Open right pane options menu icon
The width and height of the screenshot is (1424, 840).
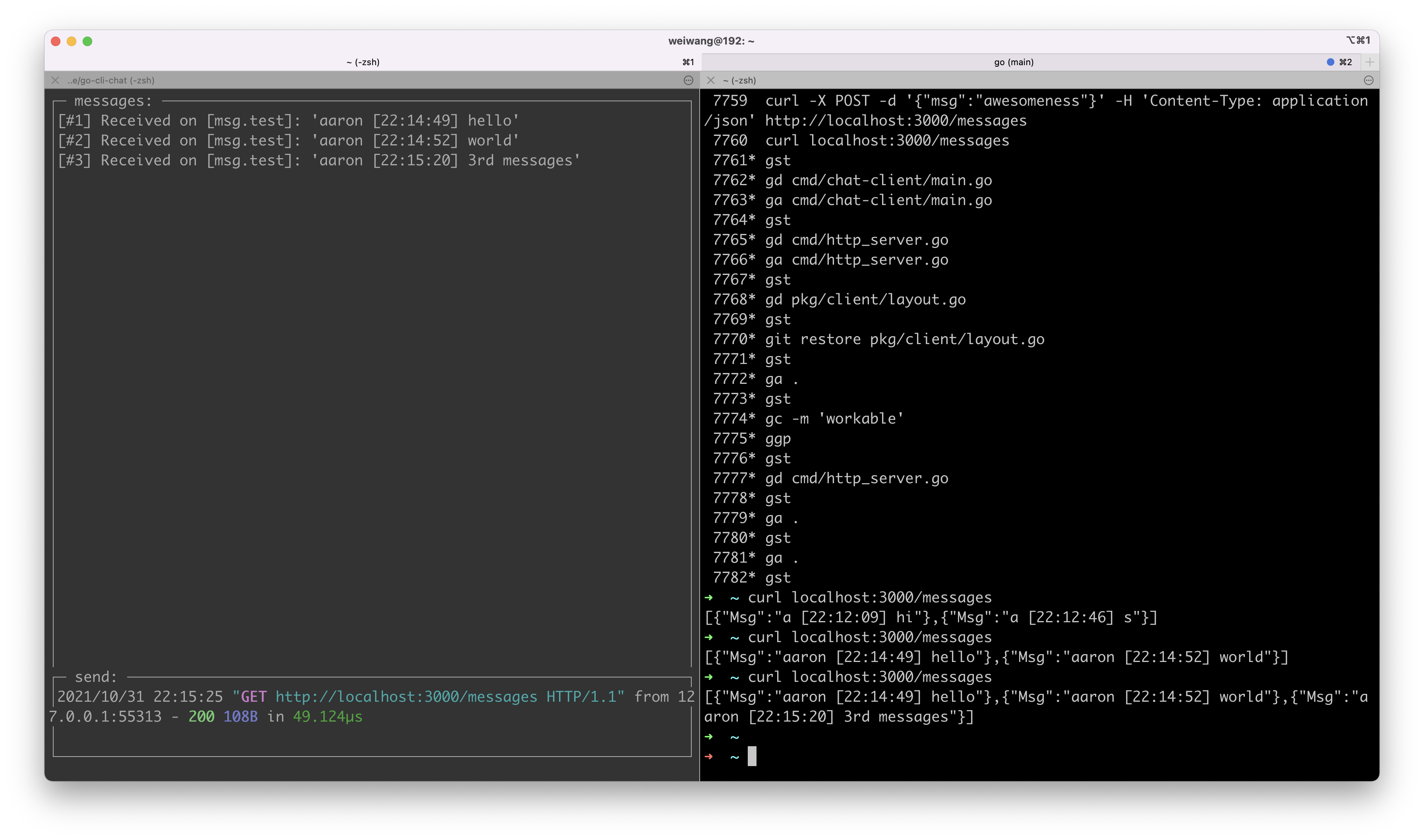(x=1368, y=80)
